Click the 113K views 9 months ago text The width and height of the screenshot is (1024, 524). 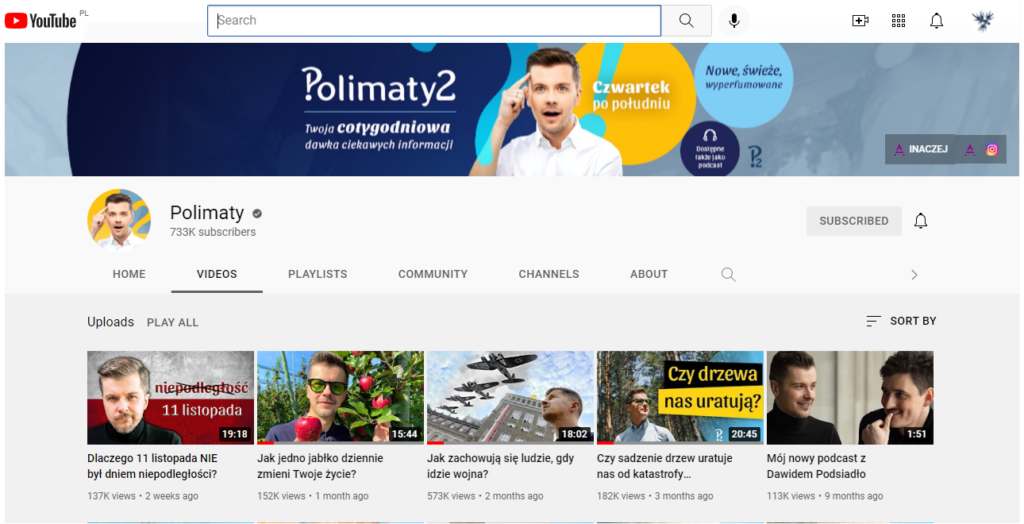click(825, 496)
